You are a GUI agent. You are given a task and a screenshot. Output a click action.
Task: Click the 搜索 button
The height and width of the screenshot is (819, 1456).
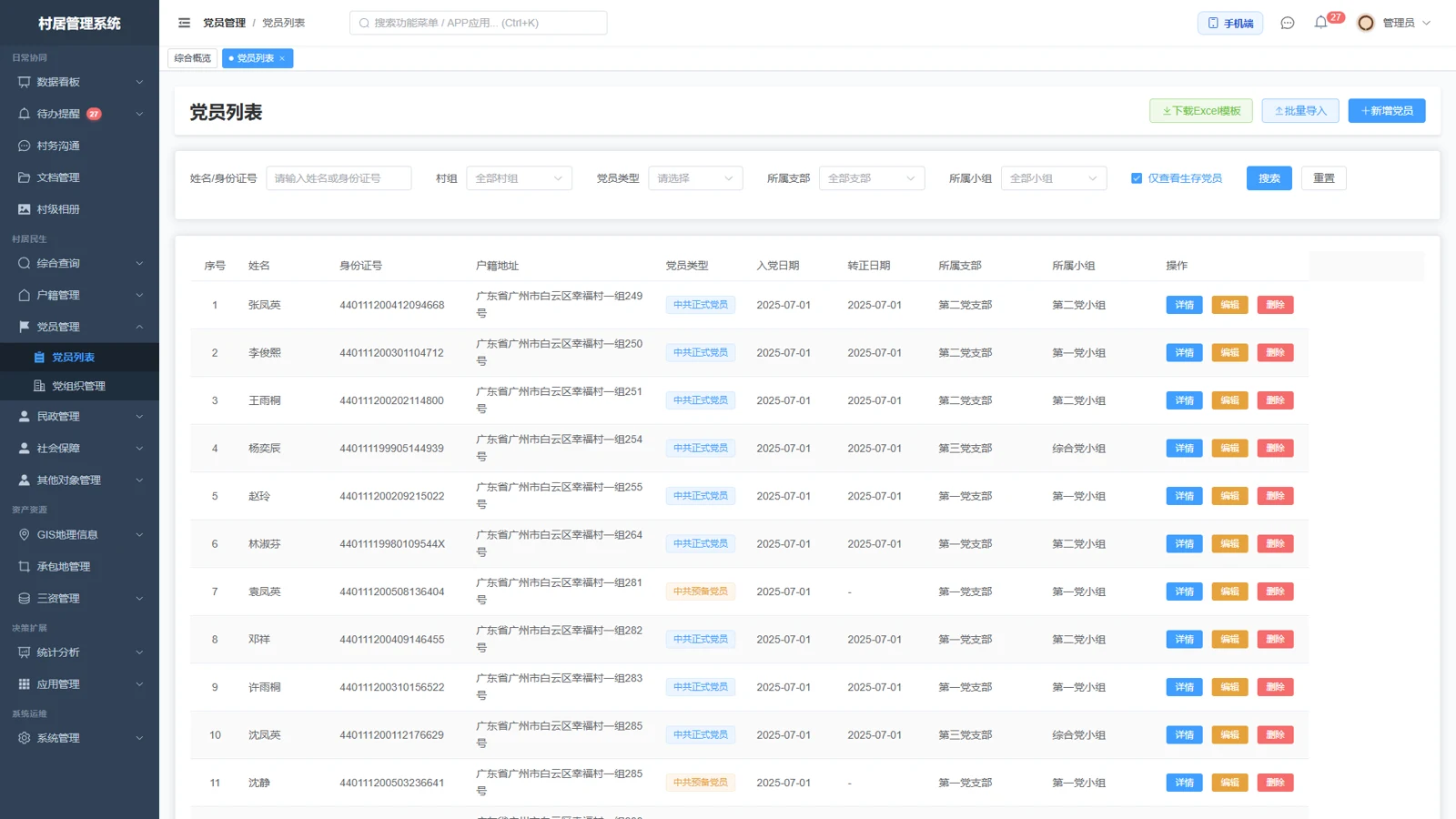(1269, 178)
